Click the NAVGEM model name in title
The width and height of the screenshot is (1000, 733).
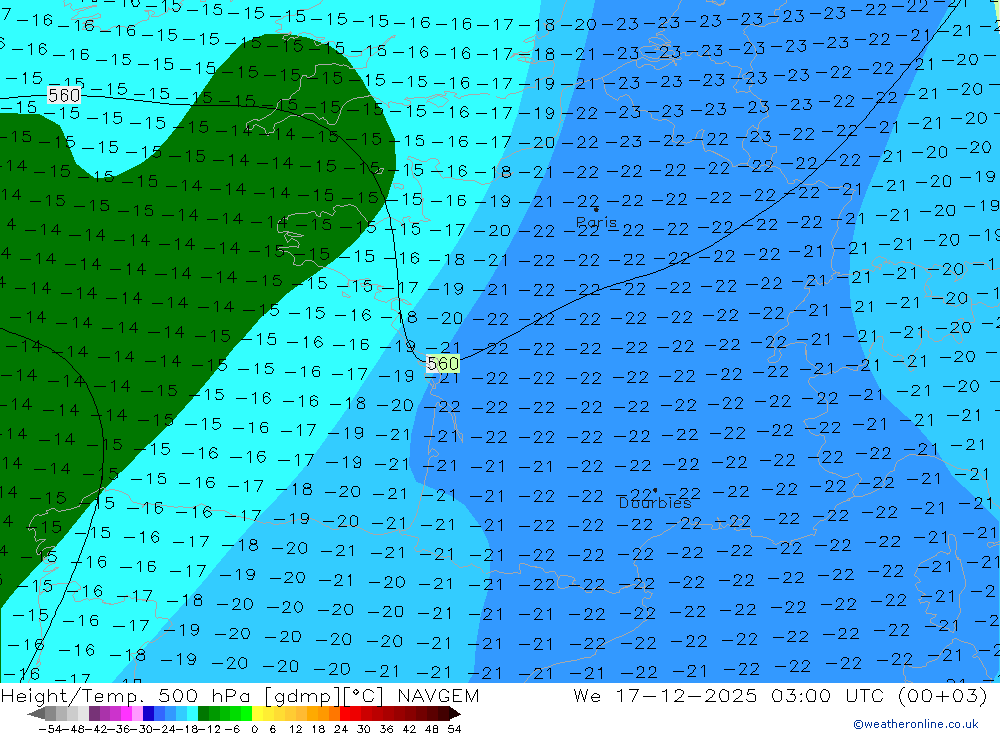[x=438, y=696]
